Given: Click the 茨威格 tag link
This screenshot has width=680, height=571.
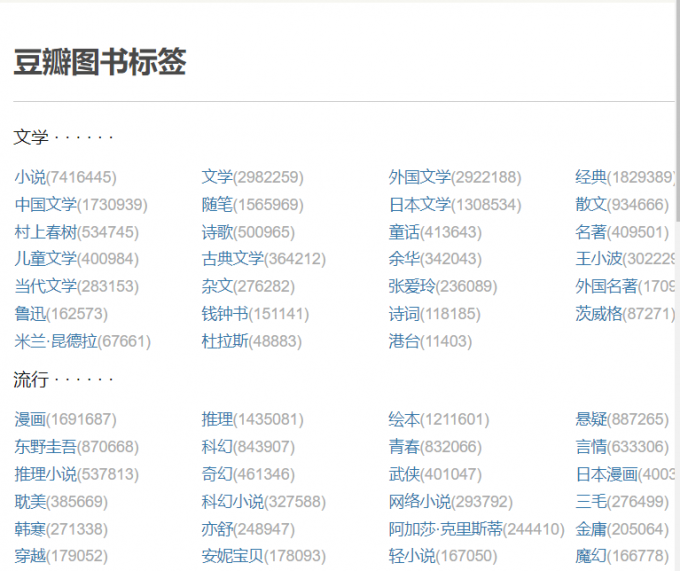Looking at the screenshot, I should [598, 313].
